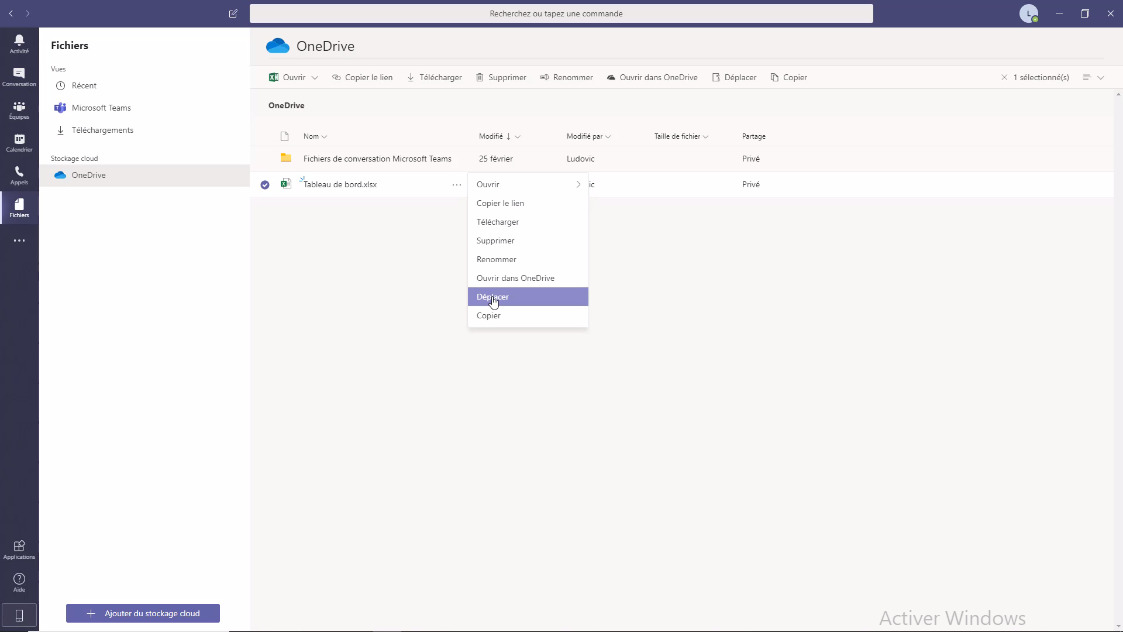Uncheck the selected Tableau de bord.xlsx row
Viewport: 1123px width, 632px height.
[x=265, y=185]
